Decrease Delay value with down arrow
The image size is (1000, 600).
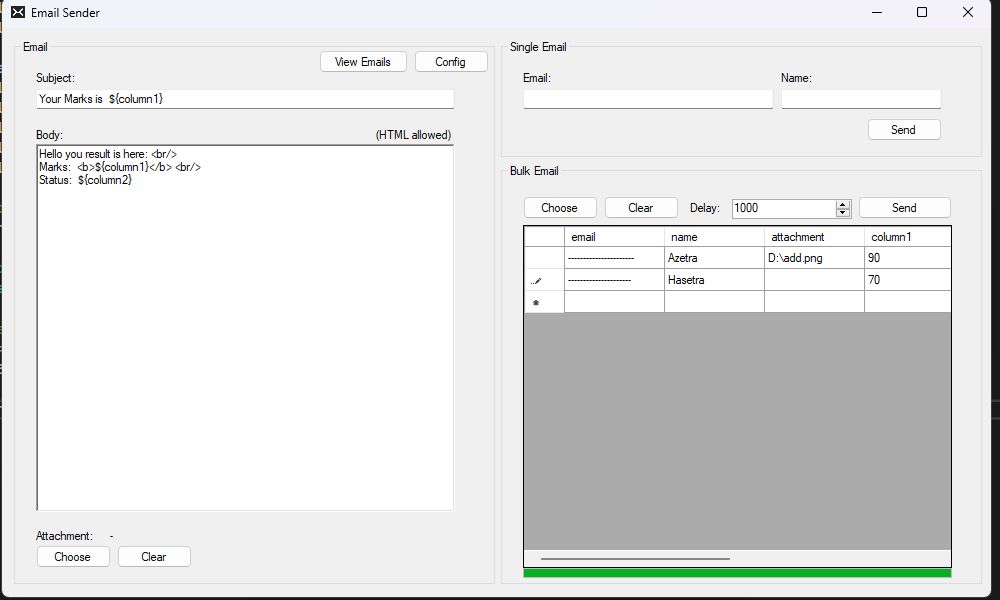coord(843,212)
